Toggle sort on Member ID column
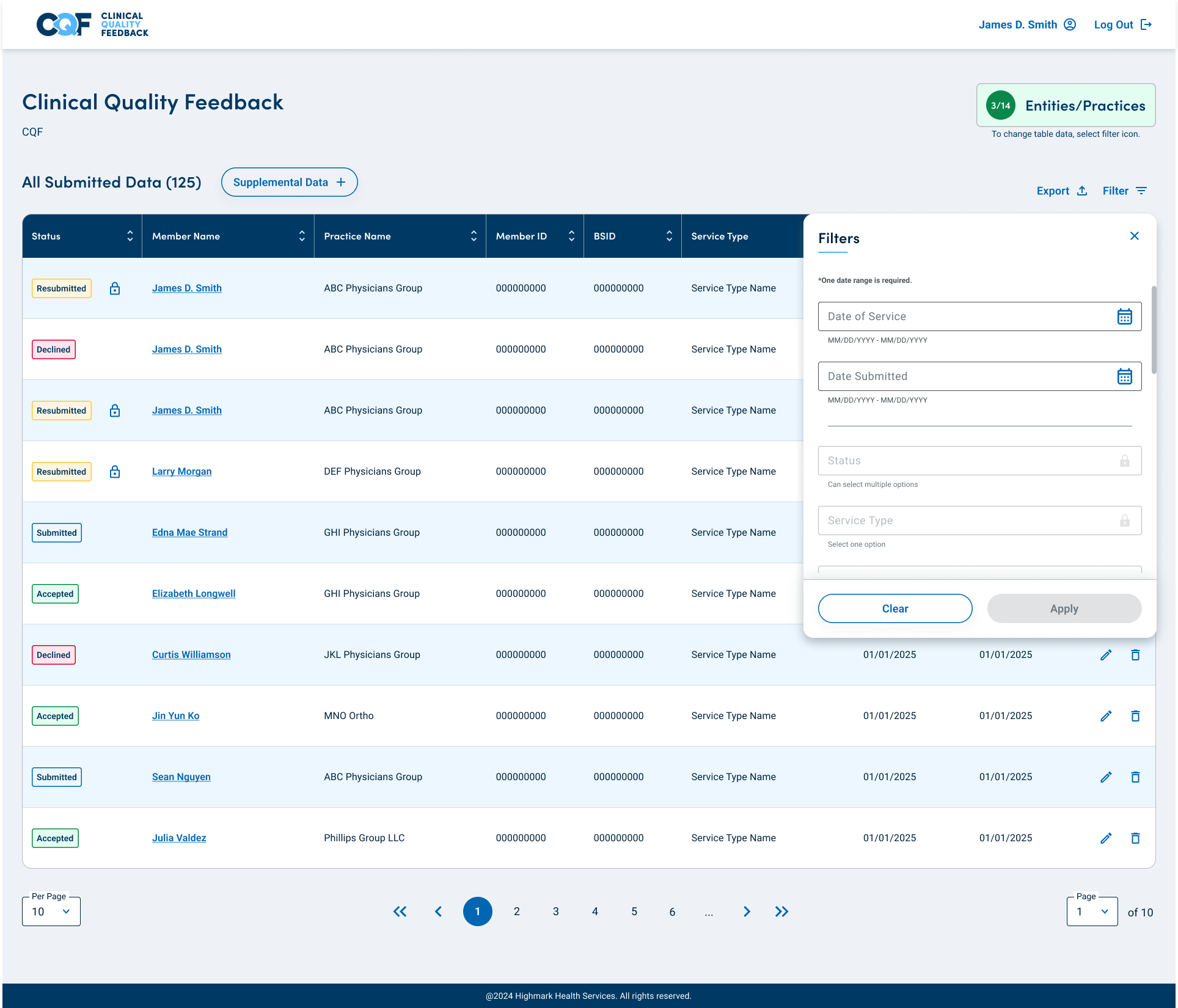The width and height of the screenshot is (1178, 1008). (571, 236)
